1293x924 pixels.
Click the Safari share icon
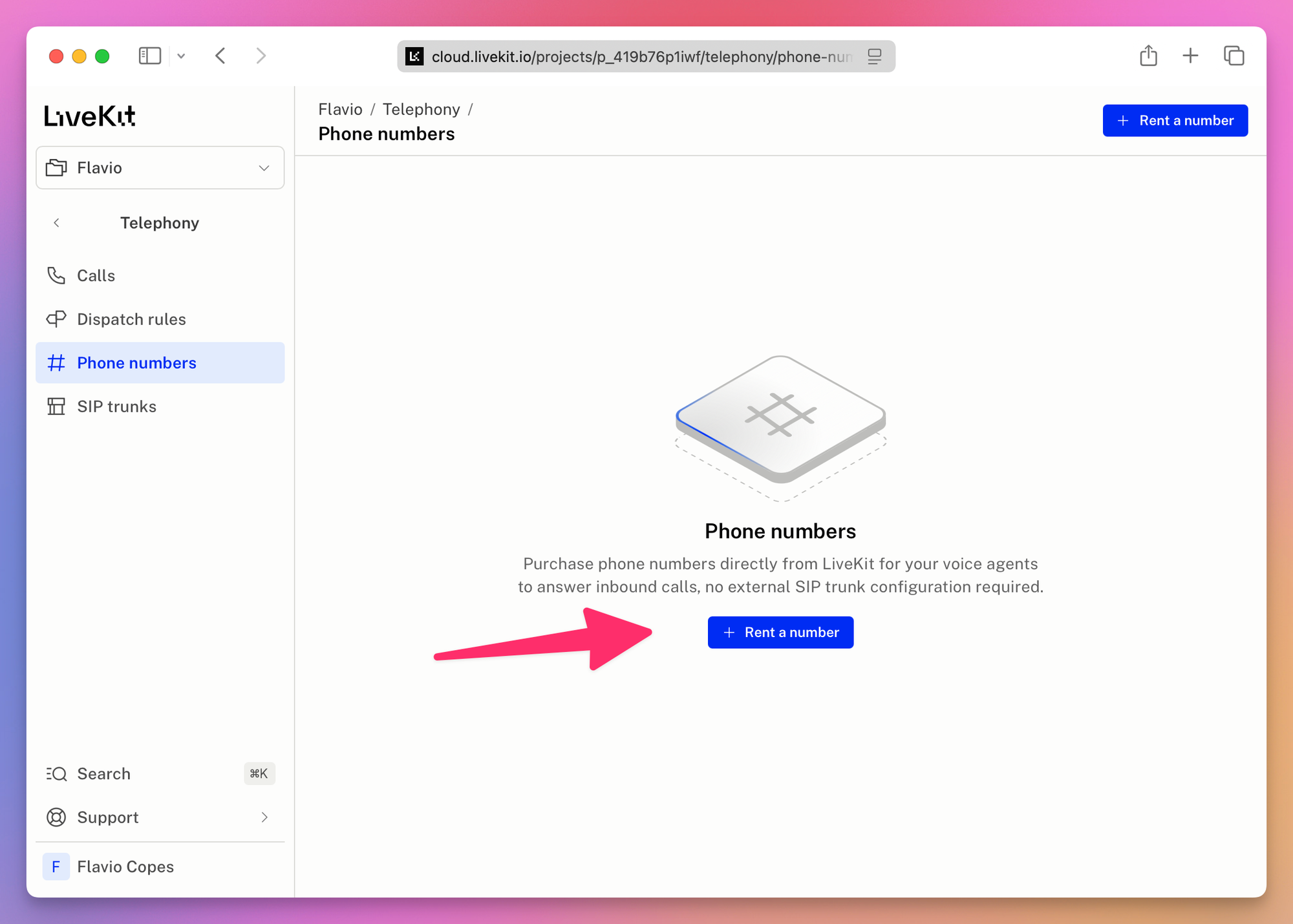coord(1148,56)
